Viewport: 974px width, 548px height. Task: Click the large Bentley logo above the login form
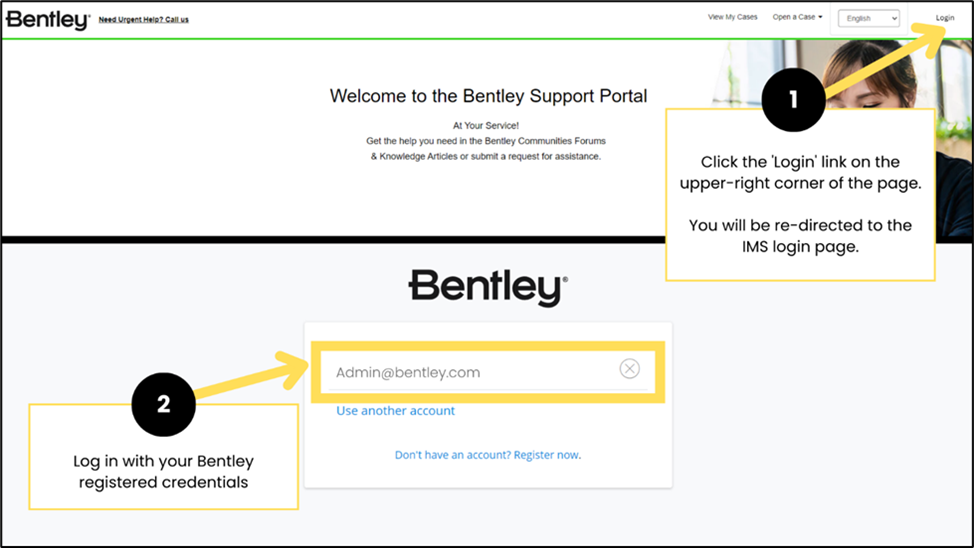pyautogui.click(x=488, y=287)
